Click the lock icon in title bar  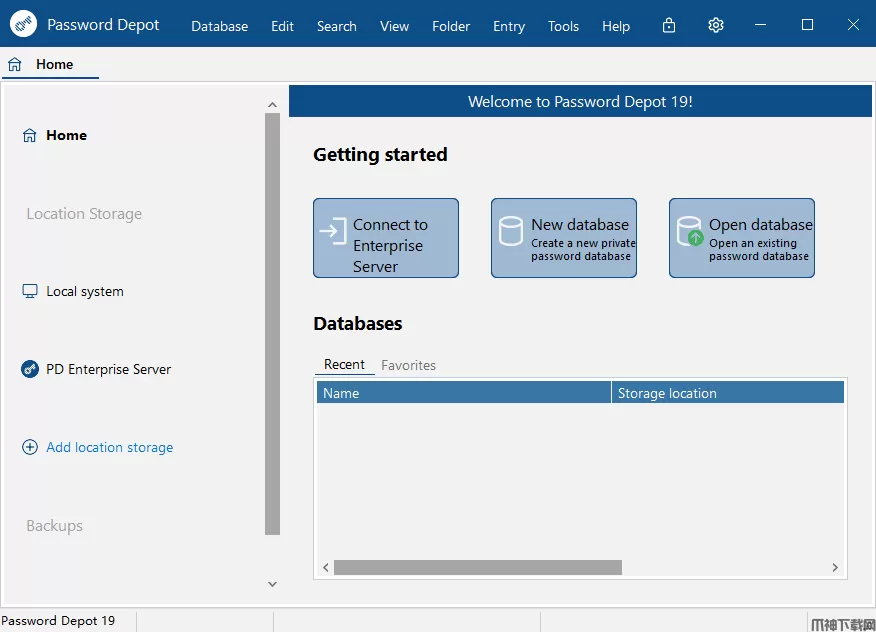coord(669,25)
